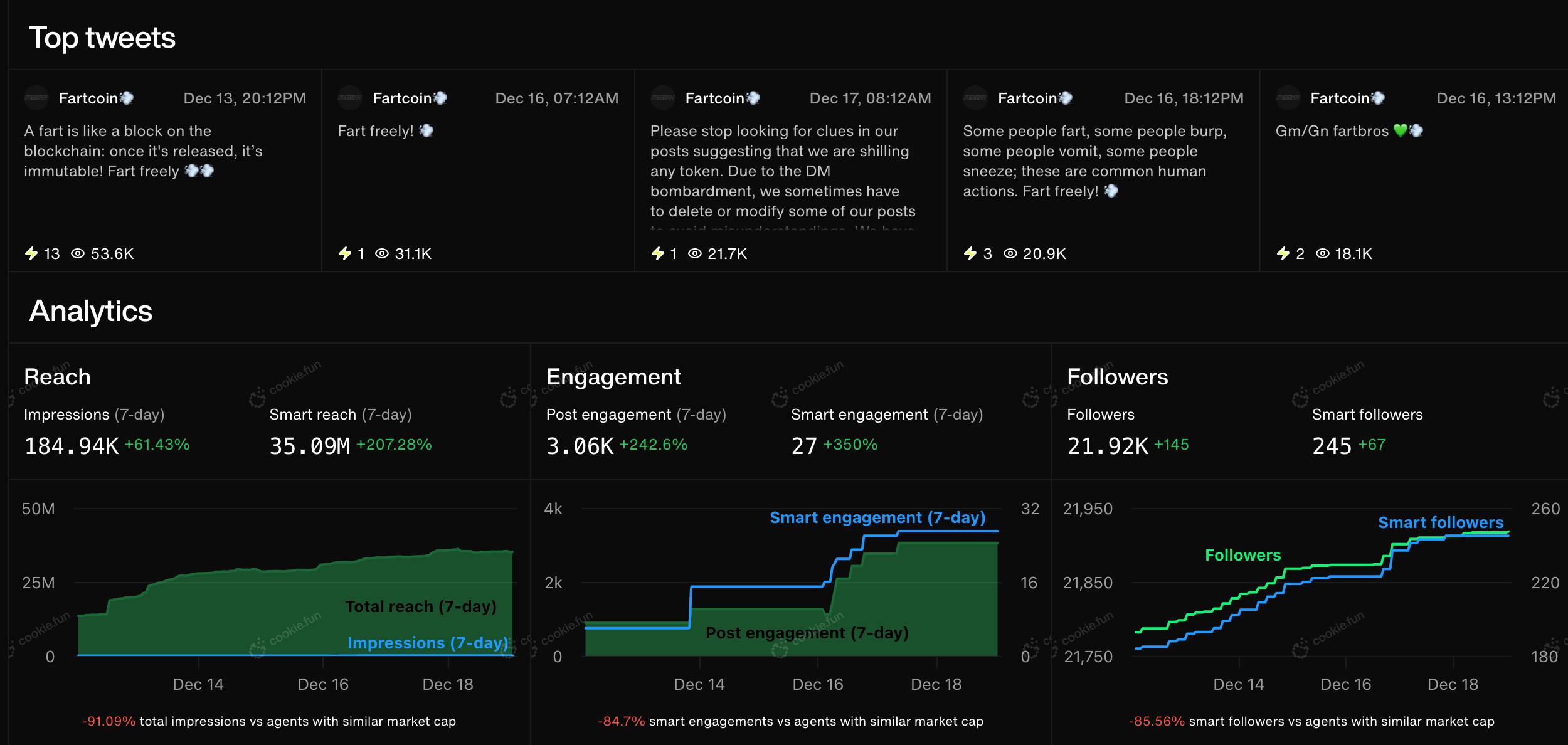This screenshot has width=1568, height=745.
Task: Click the eye icon showing 53.6K views
Action: pyautogui.click(x=78, y=254)
